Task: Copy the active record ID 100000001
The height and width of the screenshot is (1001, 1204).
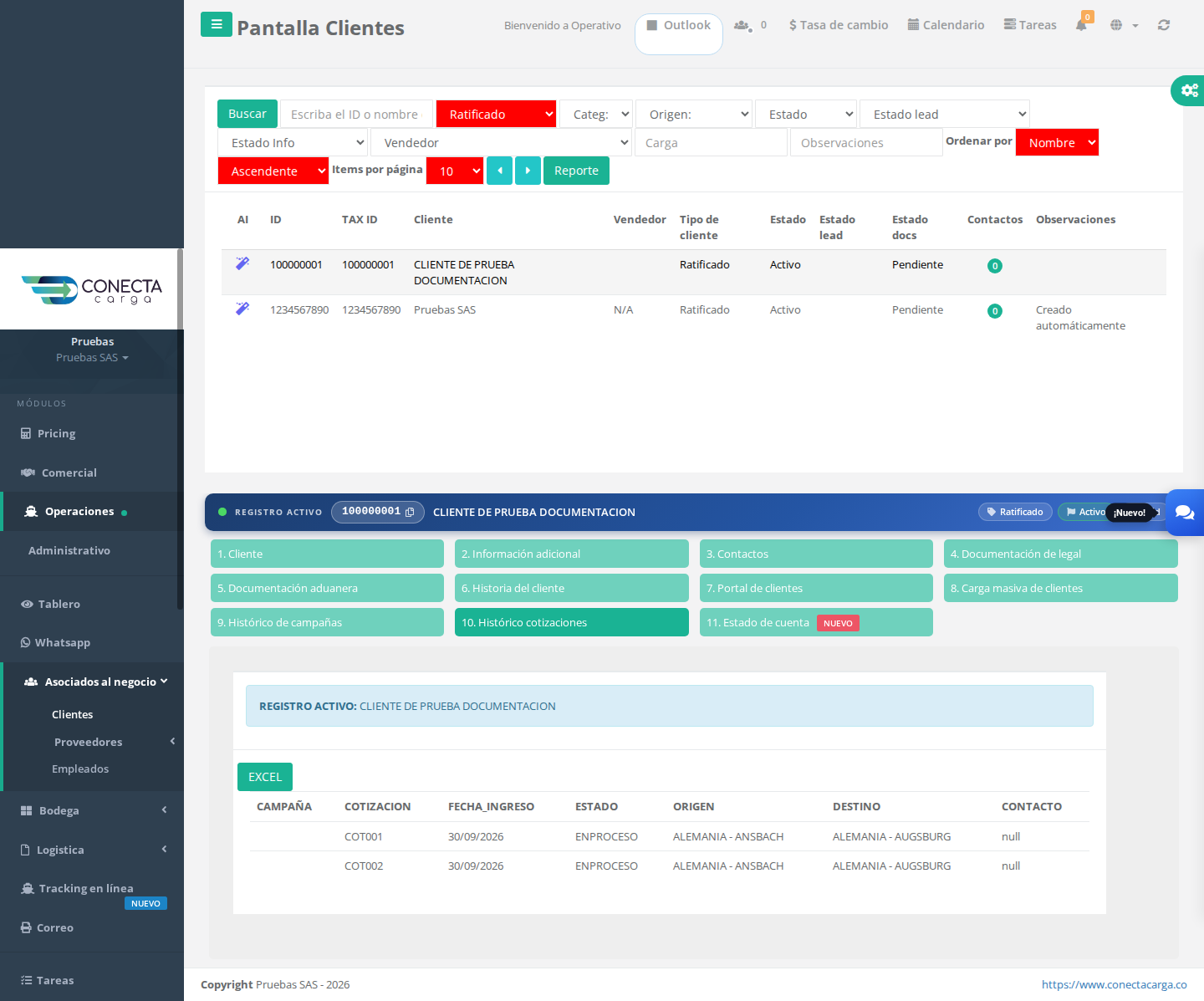Action: coord(410,512)
